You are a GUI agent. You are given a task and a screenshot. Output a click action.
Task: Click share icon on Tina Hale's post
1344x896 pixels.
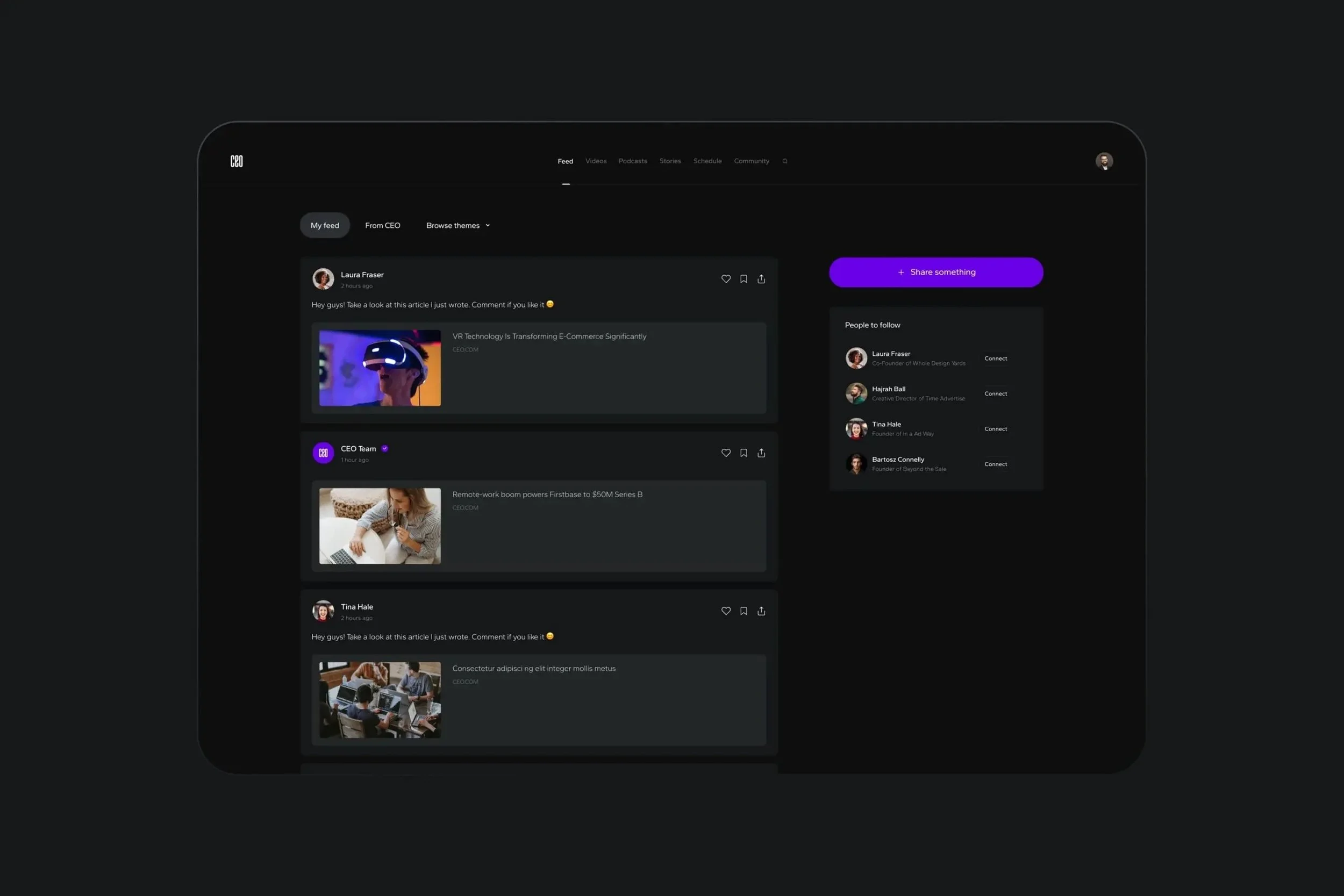[x=761, y=611]
